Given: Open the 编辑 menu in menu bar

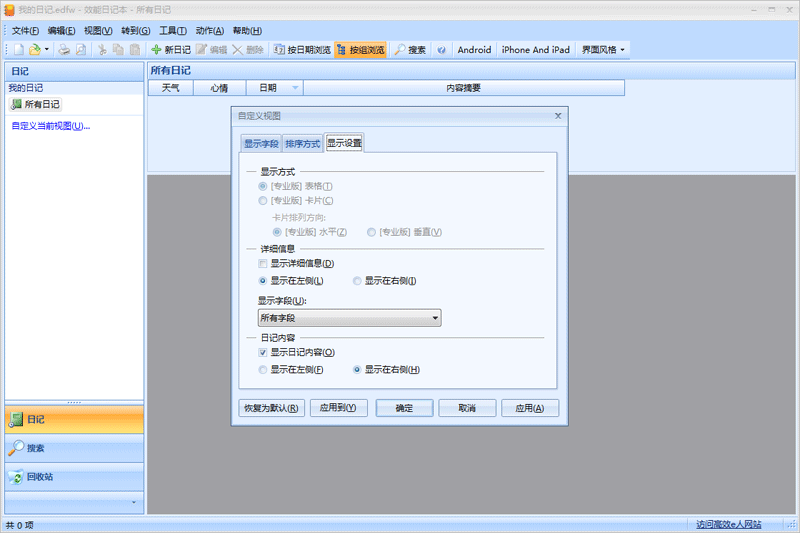Looking at the screenshot, I should pos(61,31).
